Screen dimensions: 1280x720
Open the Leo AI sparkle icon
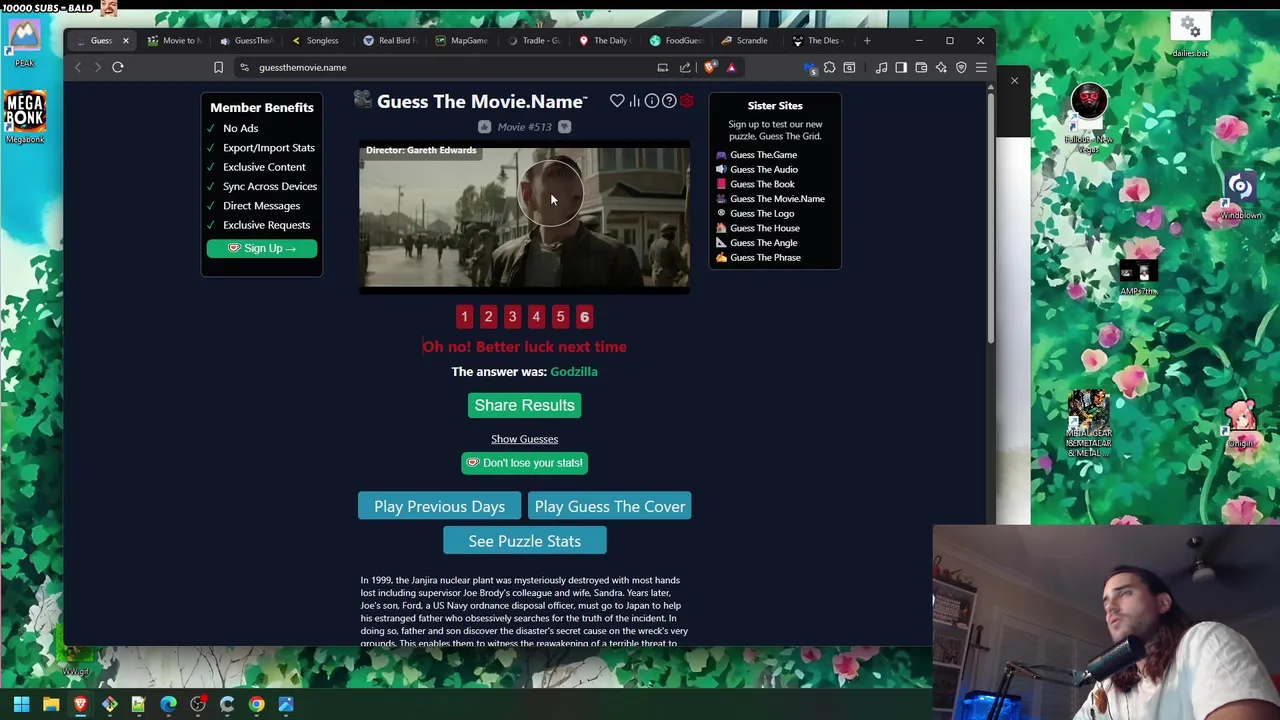(x=941, y=67)
